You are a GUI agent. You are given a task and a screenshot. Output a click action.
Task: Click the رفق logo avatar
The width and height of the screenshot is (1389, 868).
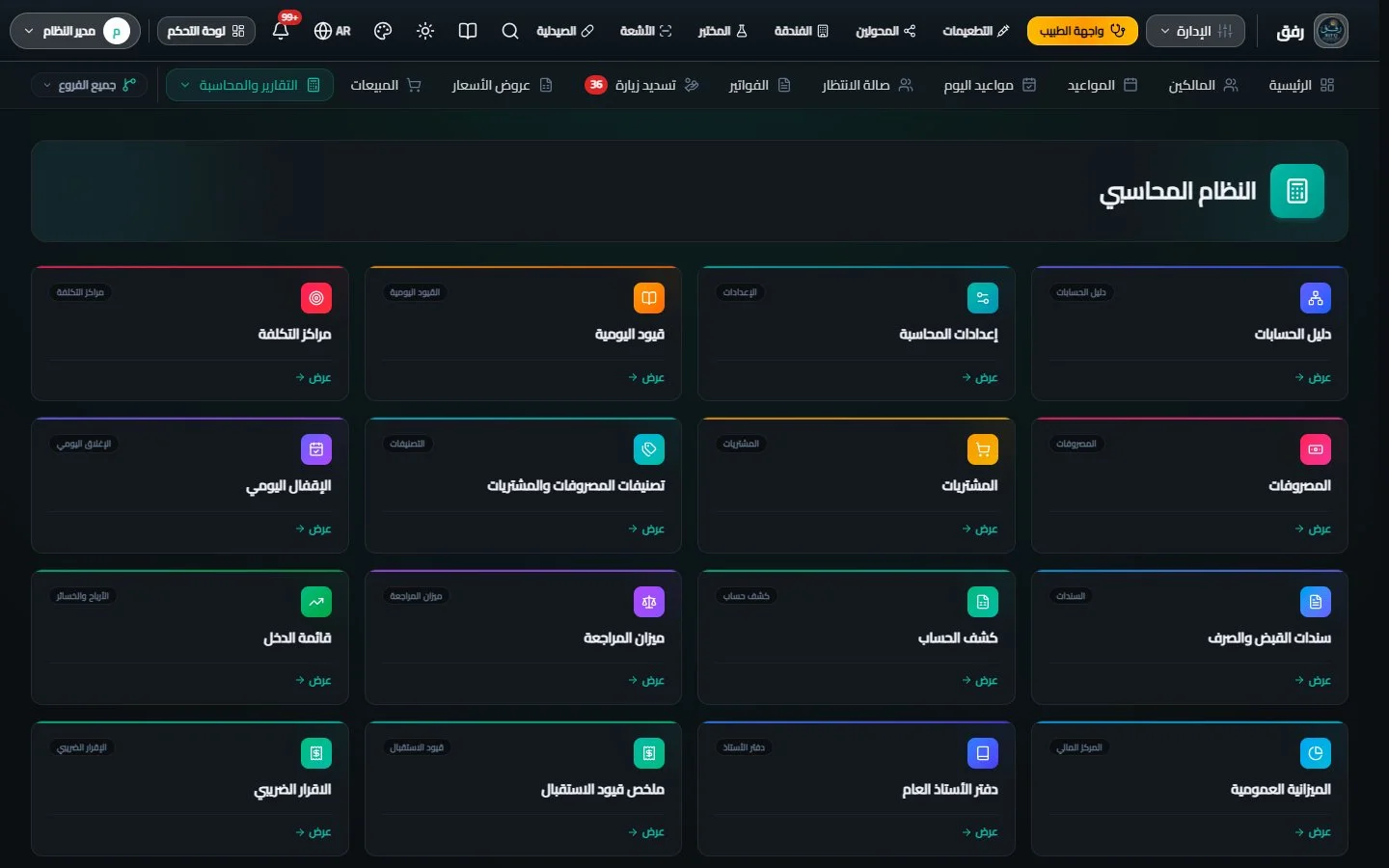(x=1331, y=31)
